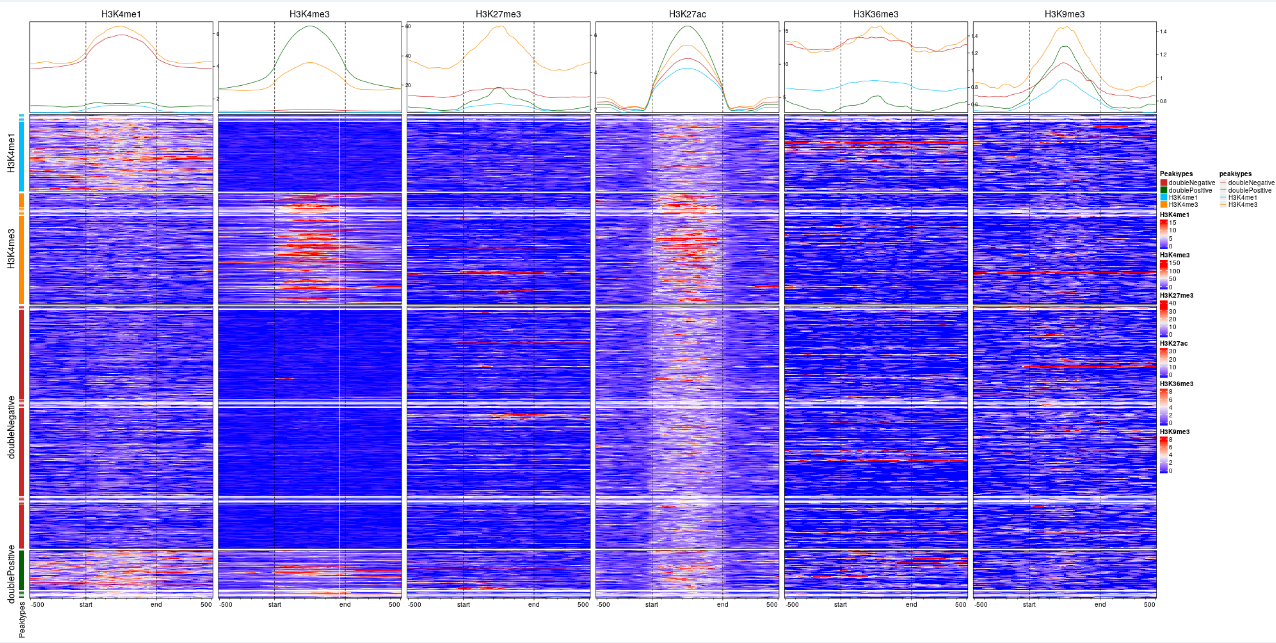Click 'start' axis label under H3K9me3 heatmap
This screenshot has height=643, width=1276.
click(1028, 605)
